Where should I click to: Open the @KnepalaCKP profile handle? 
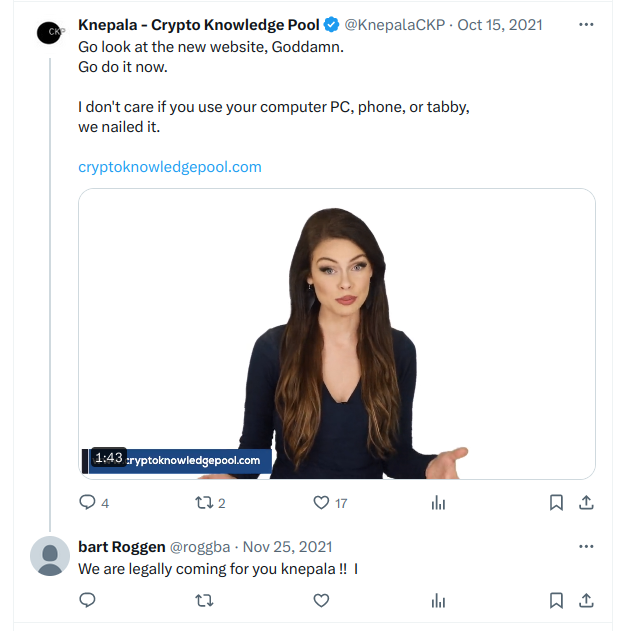(394, 25)
